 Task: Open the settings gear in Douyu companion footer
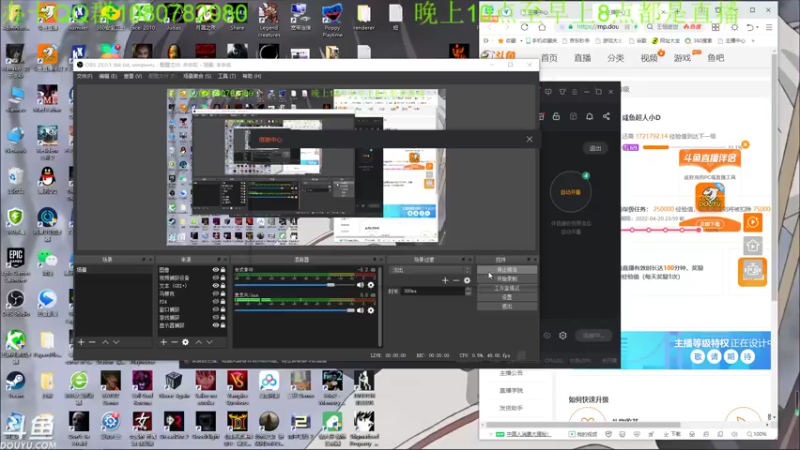(x=563, y=335)
